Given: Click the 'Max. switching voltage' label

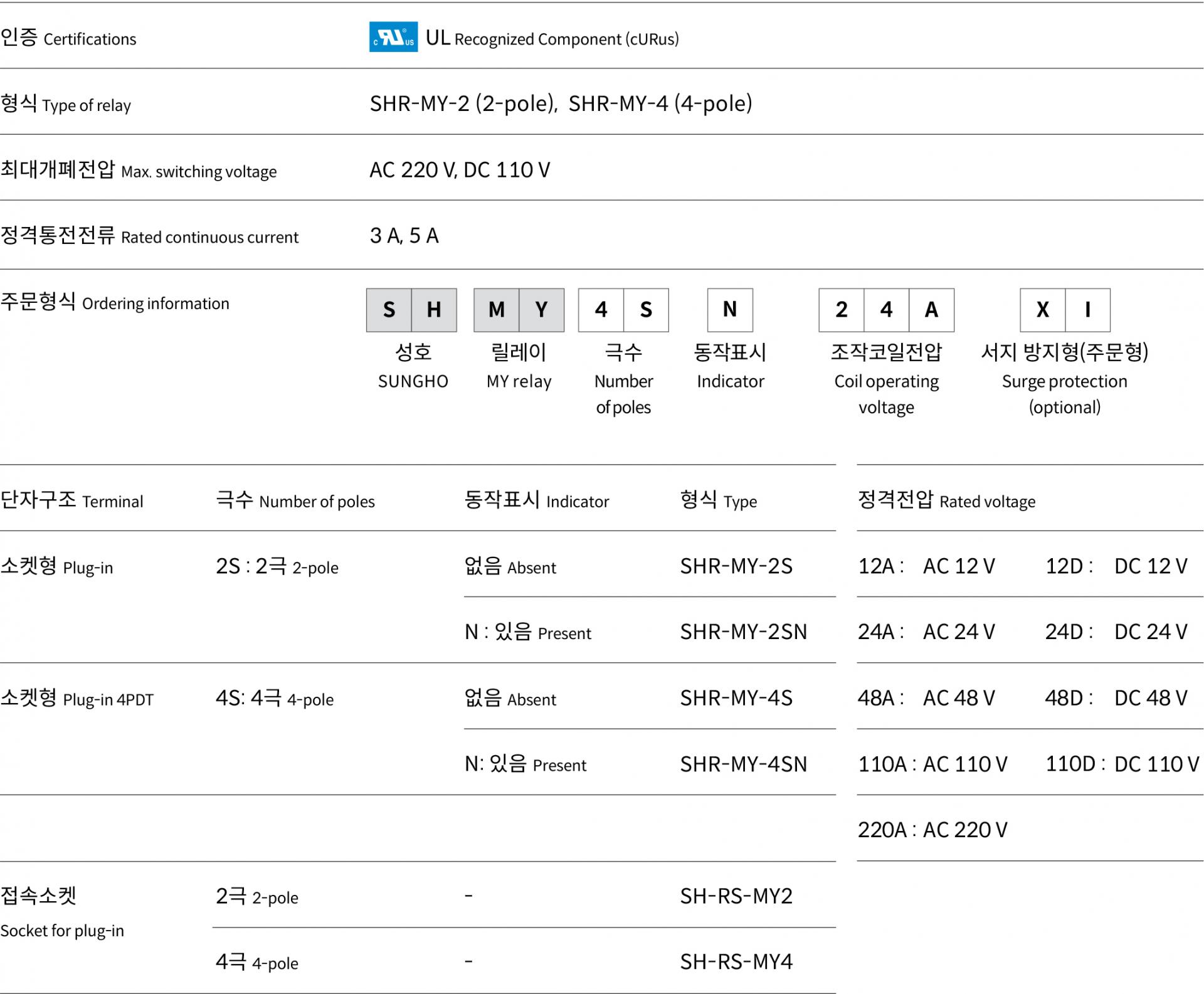Looking at the screenshot, I should (x=139, y=170).
